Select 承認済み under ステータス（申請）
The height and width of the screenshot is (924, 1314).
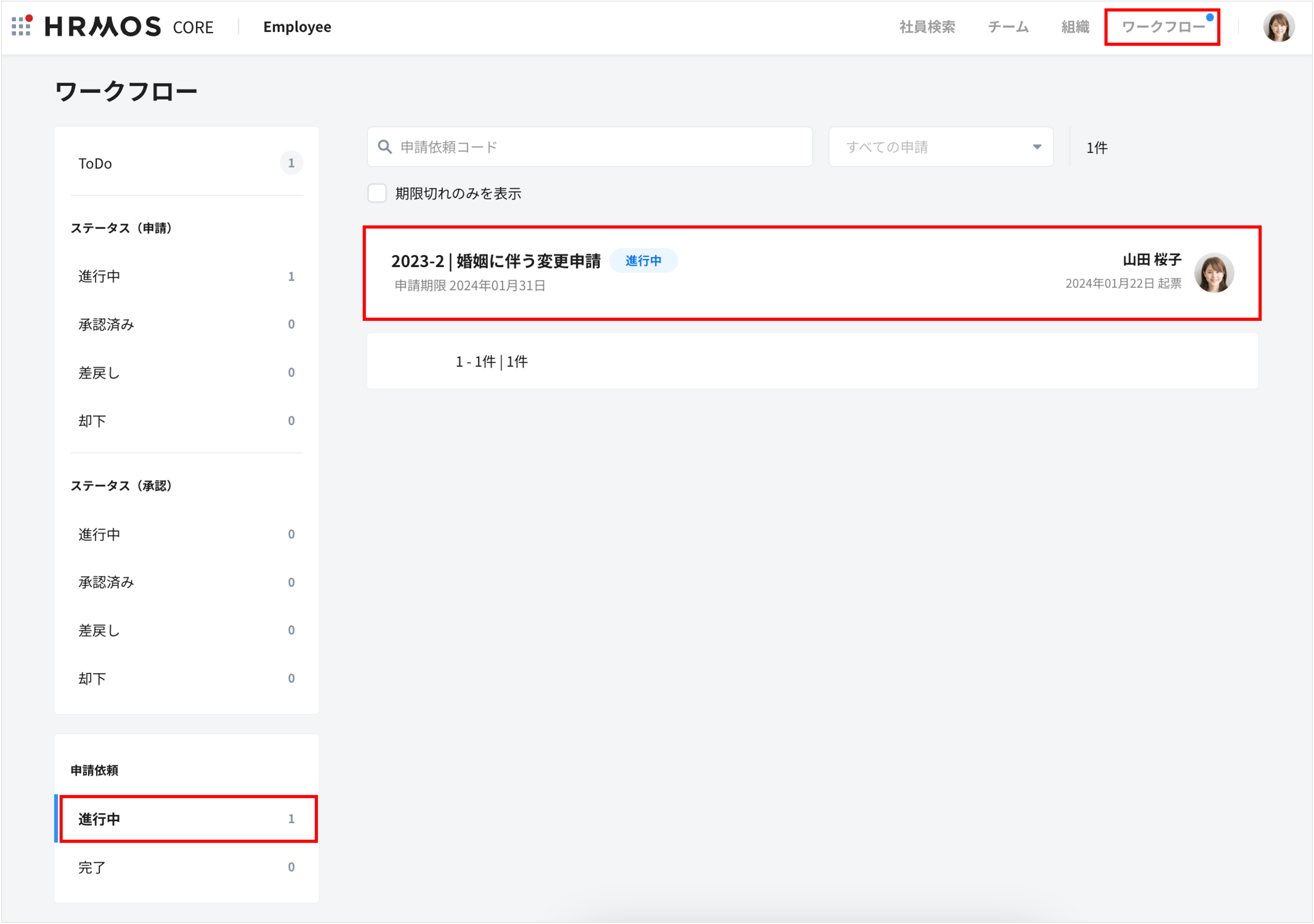107,324
